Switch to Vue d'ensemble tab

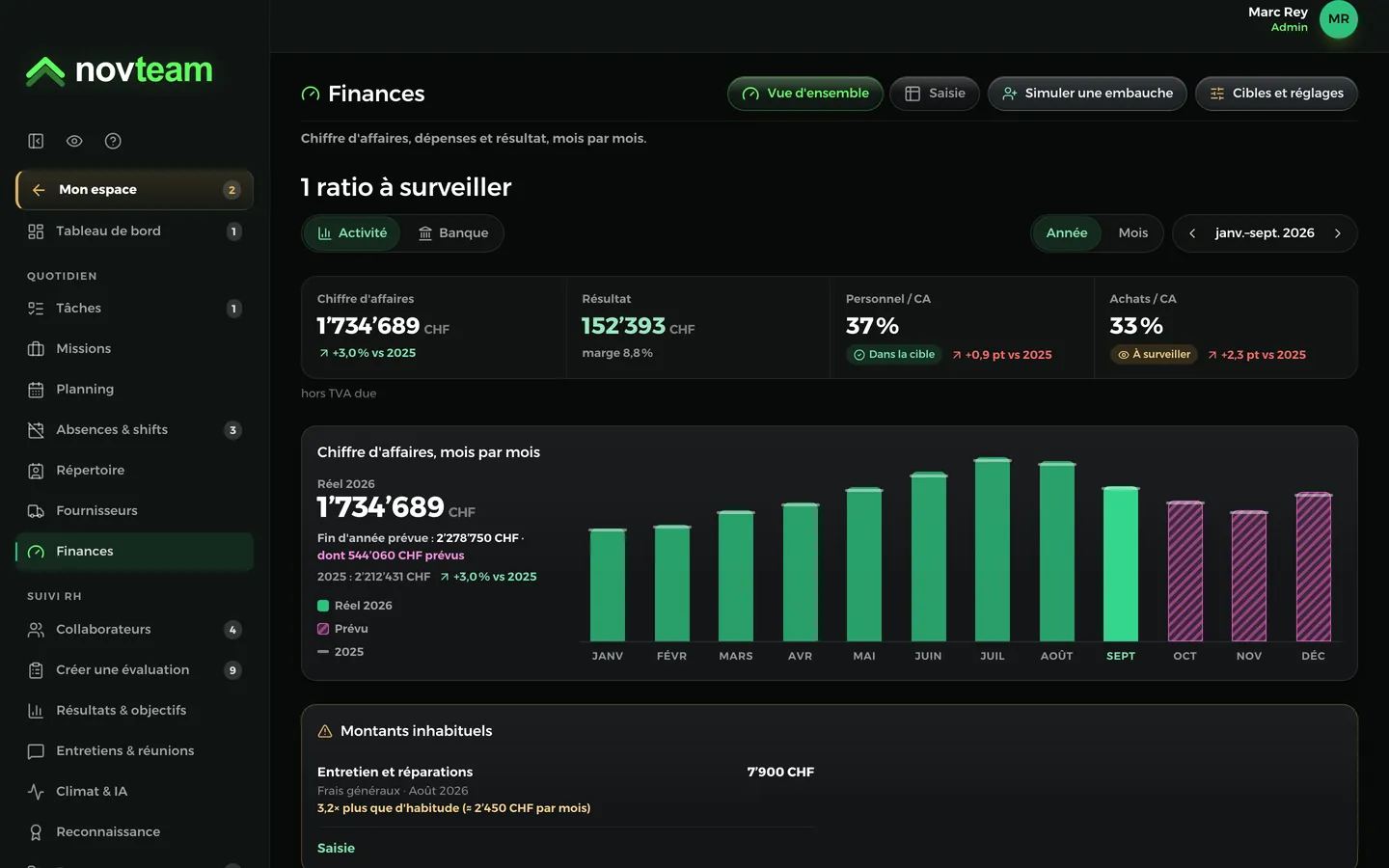pos(805,94)
